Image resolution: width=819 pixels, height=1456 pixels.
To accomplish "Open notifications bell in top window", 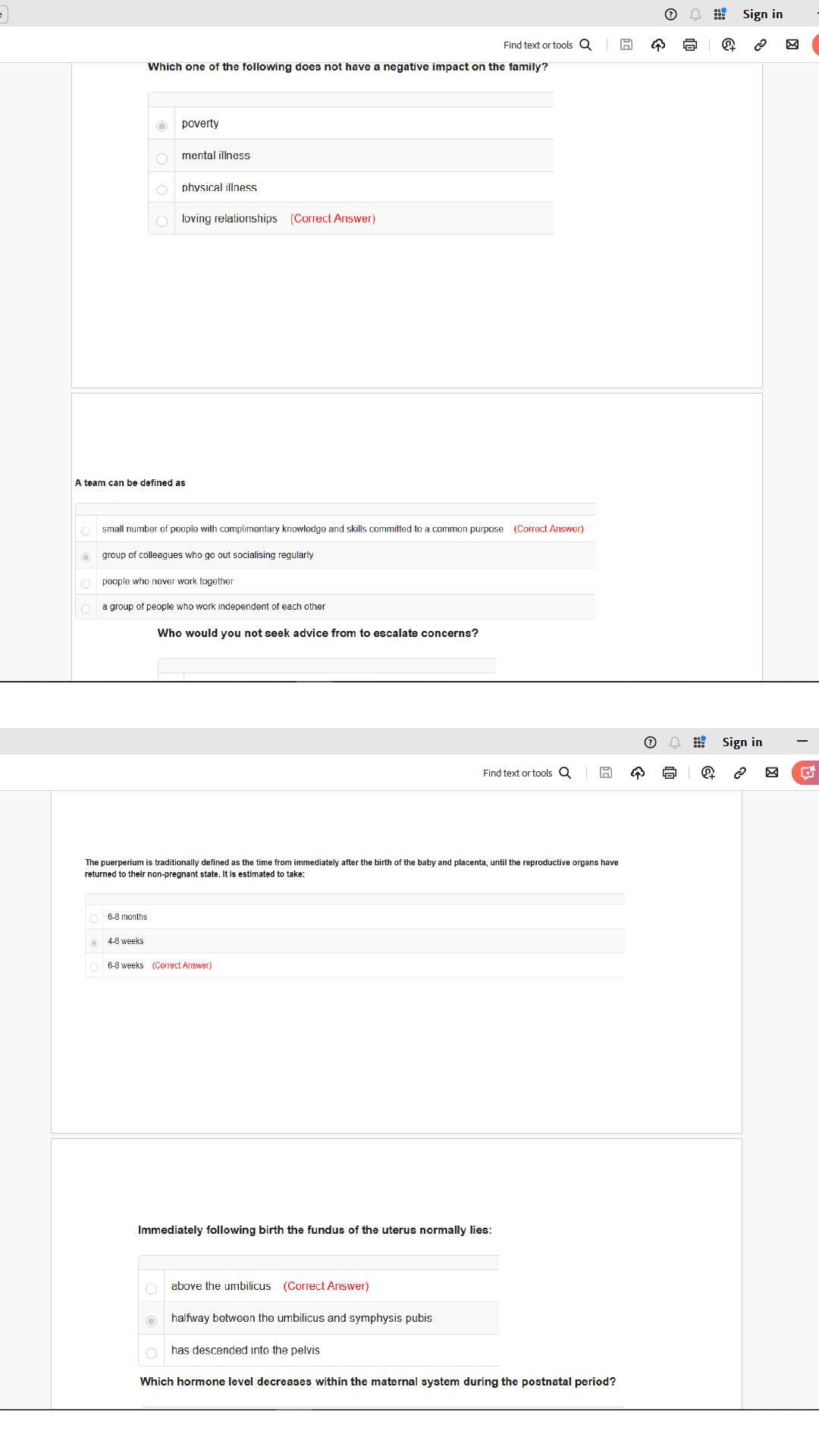I will tap(695, 14).
